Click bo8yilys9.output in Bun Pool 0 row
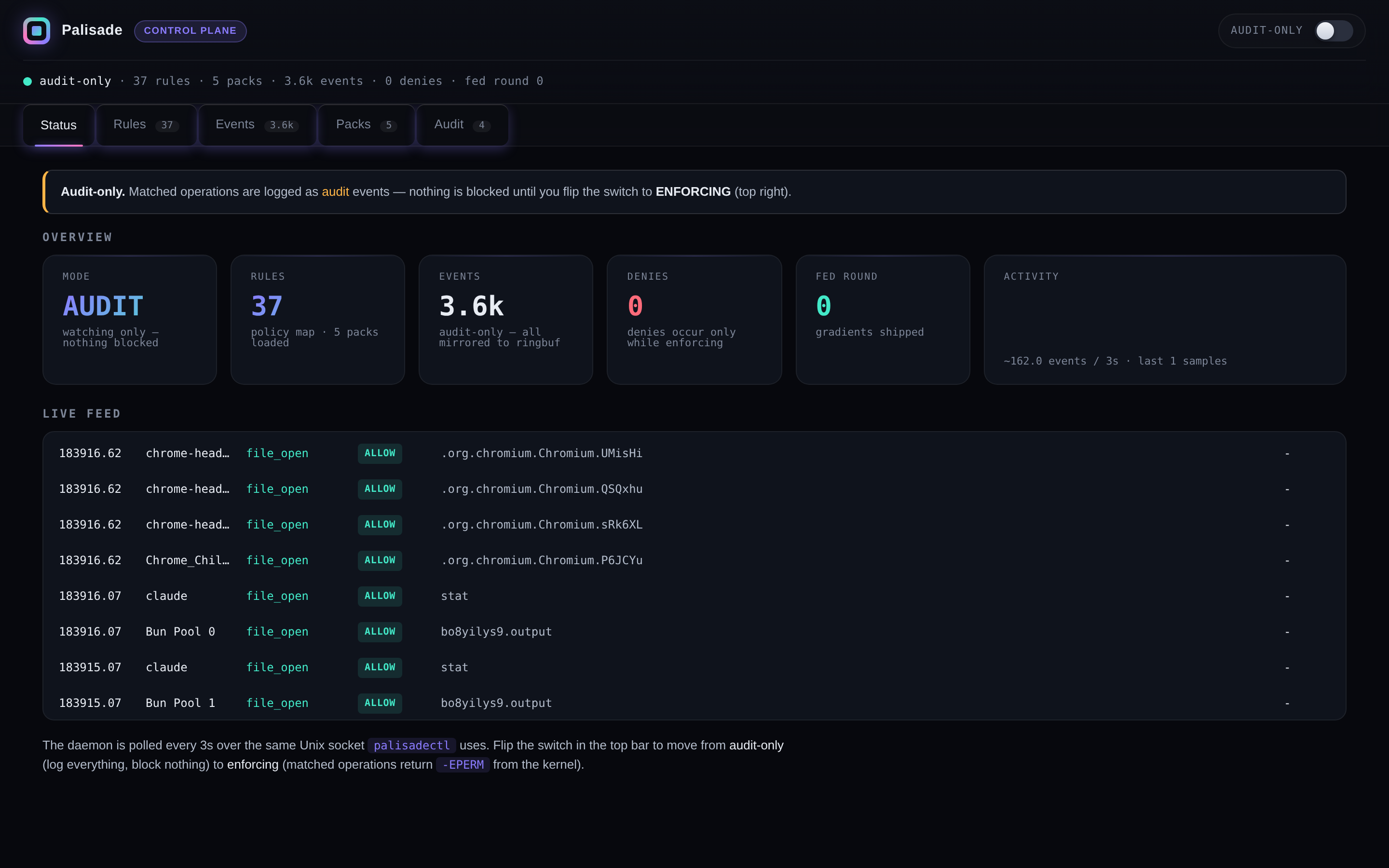 click(496, 632)
